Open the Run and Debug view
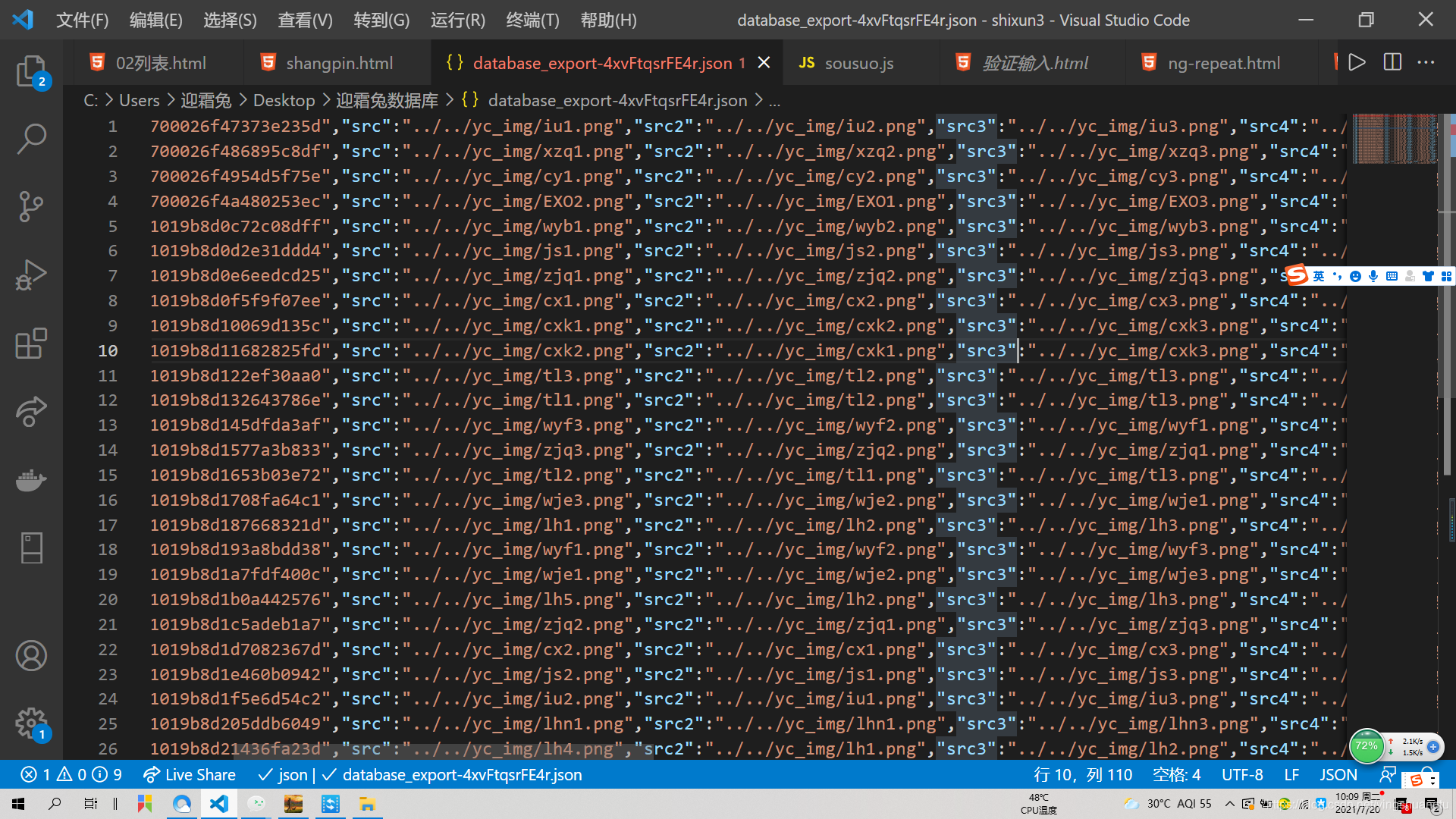The image size is (1456, 819). pos(31,275)
